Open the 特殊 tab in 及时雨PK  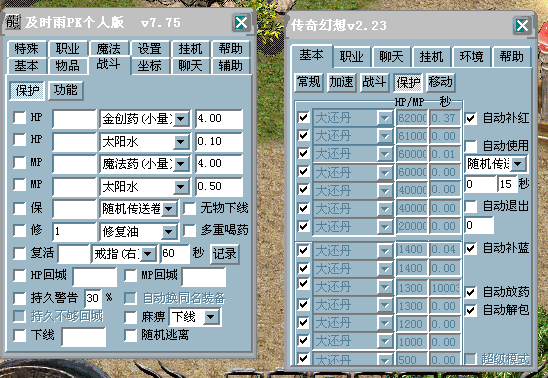point(26,49)
